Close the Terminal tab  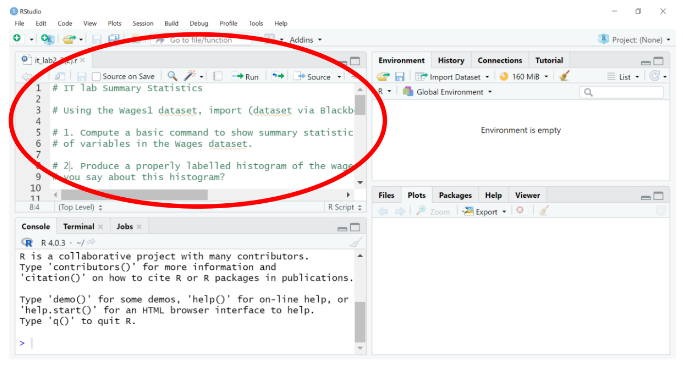[100, 226]
